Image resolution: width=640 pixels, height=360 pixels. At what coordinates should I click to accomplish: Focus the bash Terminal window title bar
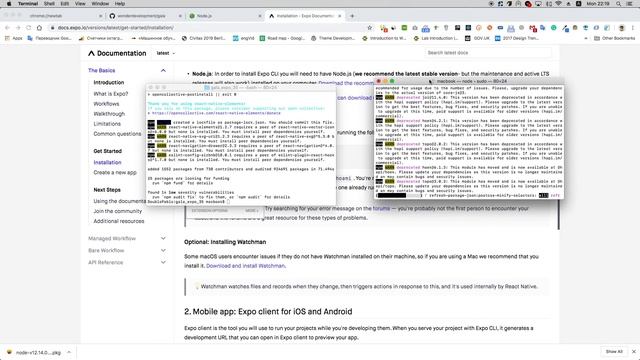[241, 87]
